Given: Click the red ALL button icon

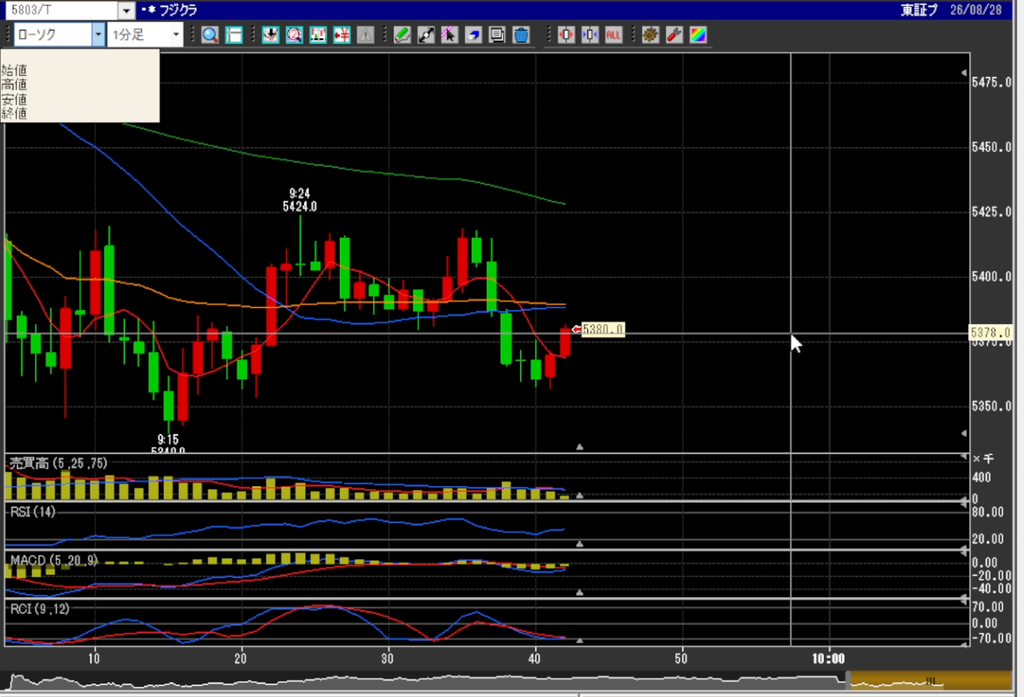Looking at the screenshot, I should (x=613, y=35).
